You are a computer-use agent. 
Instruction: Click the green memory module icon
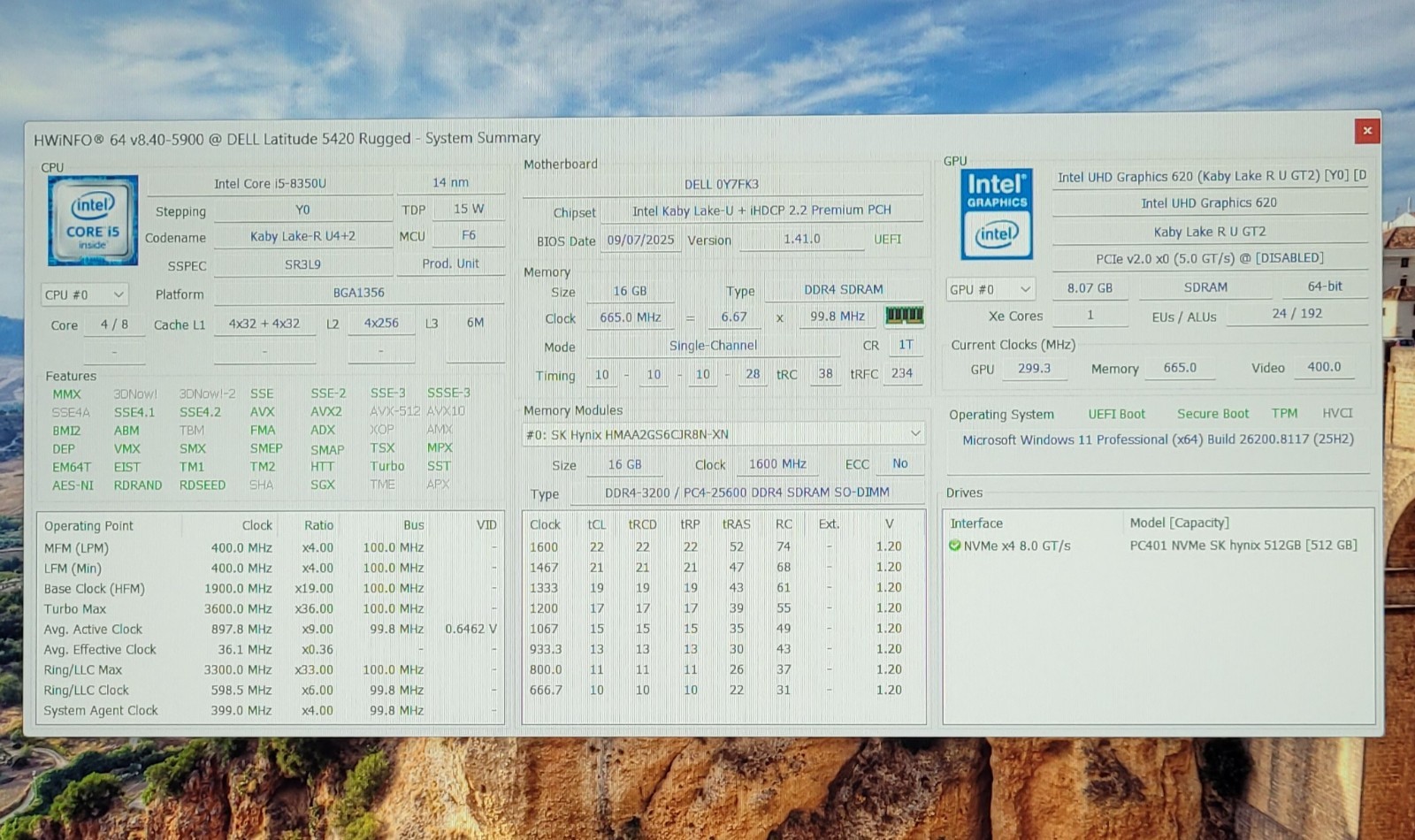[904, 315]
